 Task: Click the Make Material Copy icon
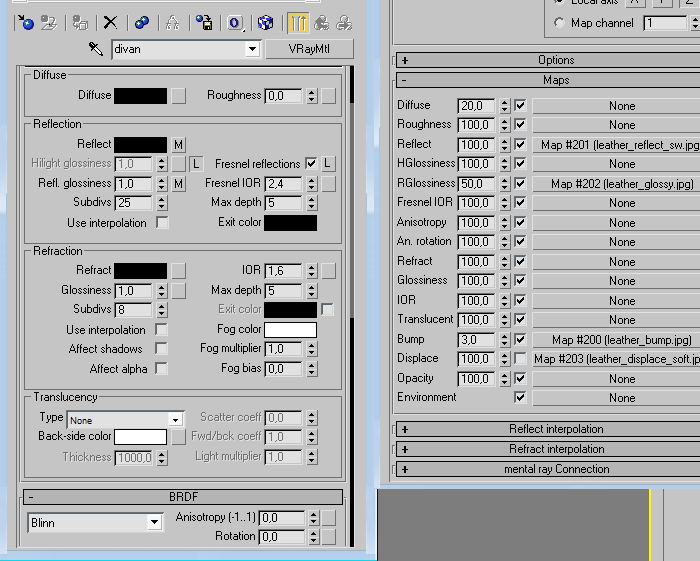coord(142,22)
